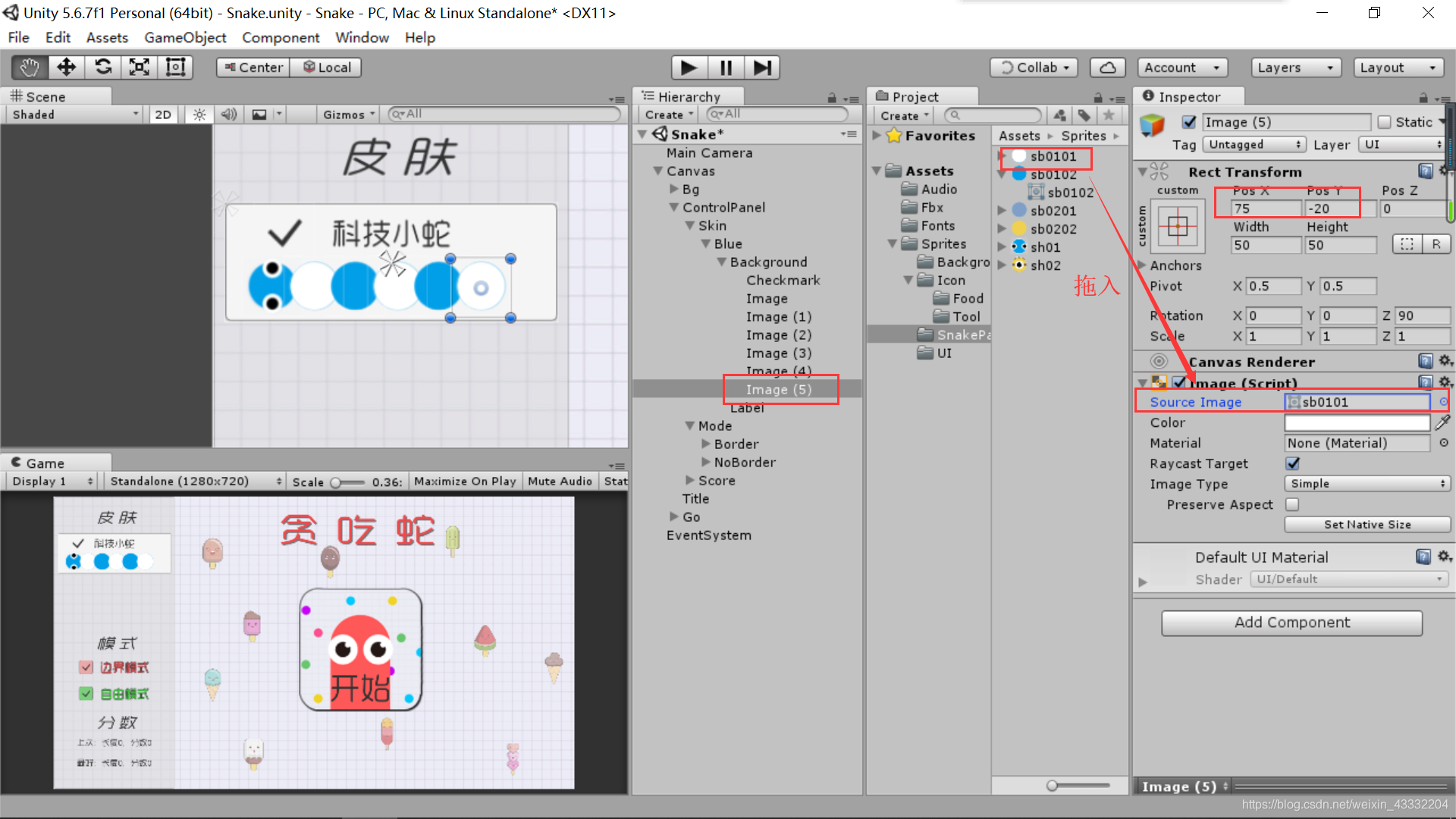Toggle Static checkbox
1456x819 pixels.
tap(1384, 122)
